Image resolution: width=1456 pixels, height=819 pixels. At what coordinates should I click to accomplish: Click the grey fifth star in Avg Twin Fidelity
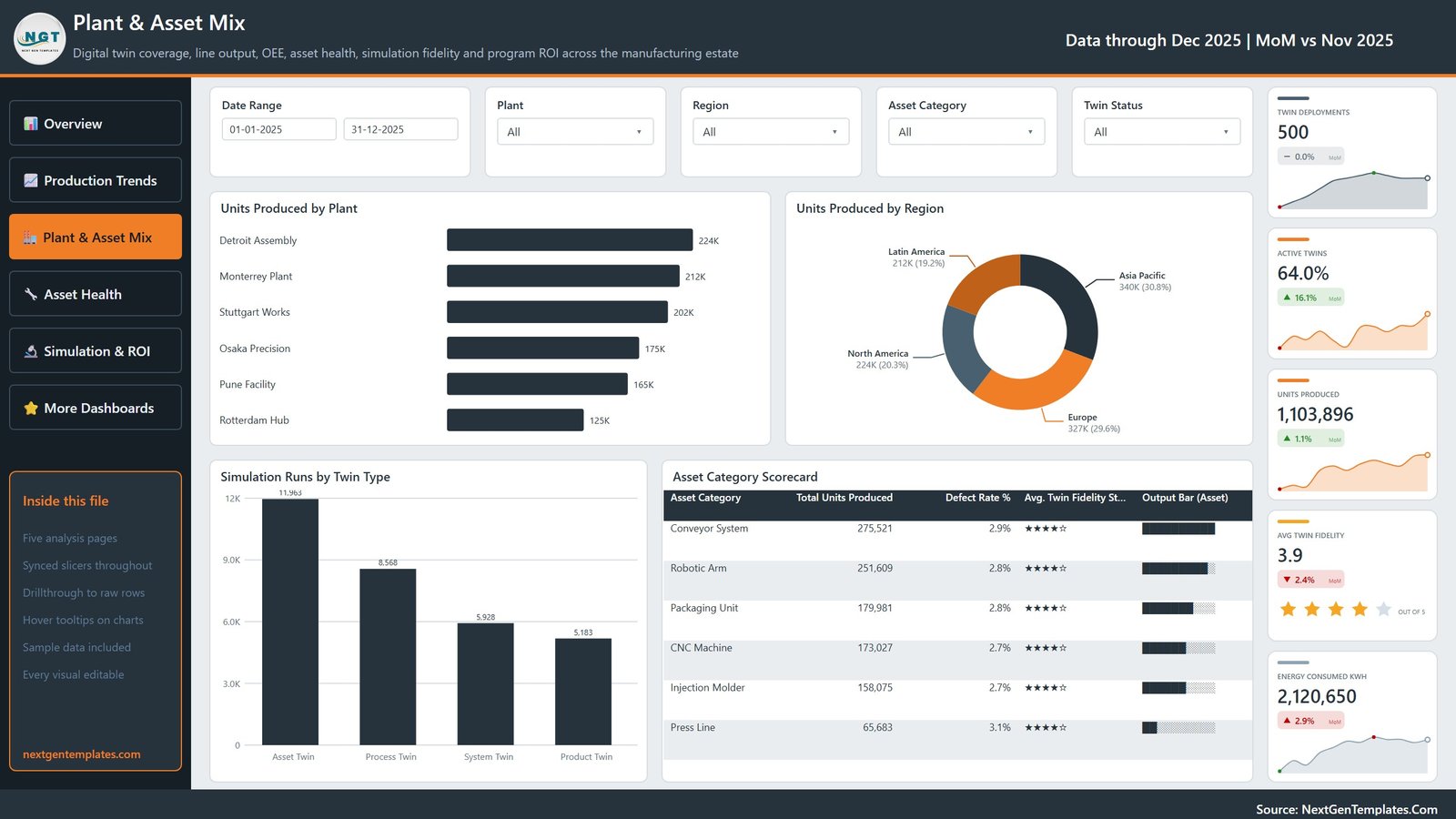click(x=1383, y=609)
